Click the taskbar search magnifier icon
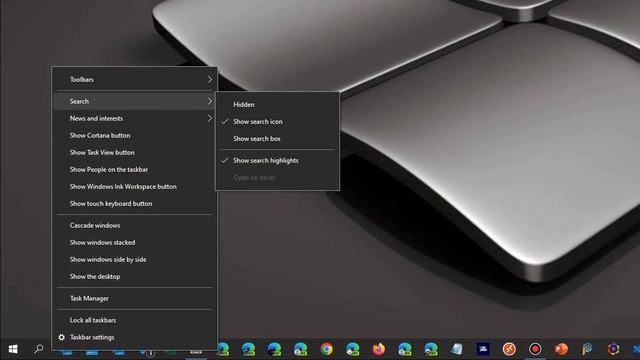 point(39,349)
